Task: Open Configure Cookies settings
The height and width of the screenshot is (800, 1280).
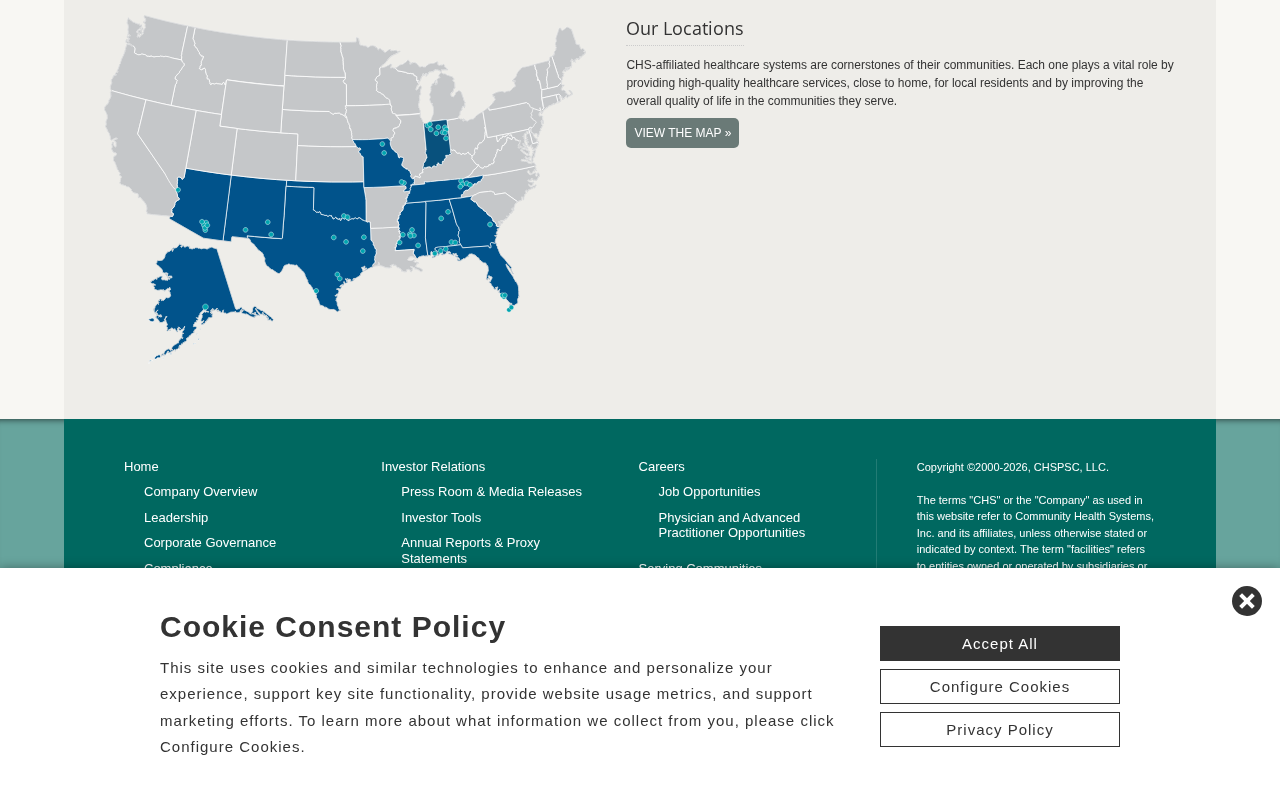Action: coord(1000,687)
